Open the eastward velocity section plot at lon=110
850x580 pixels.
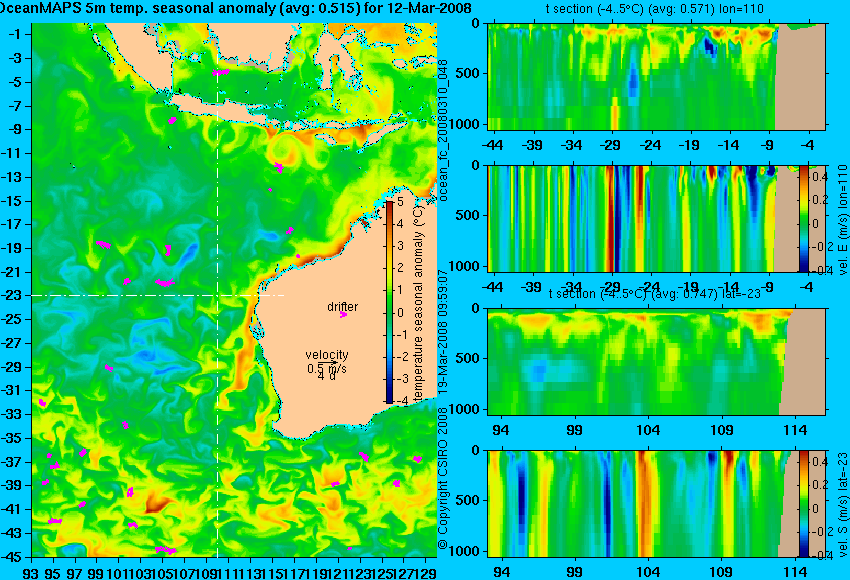click(656, 218)
